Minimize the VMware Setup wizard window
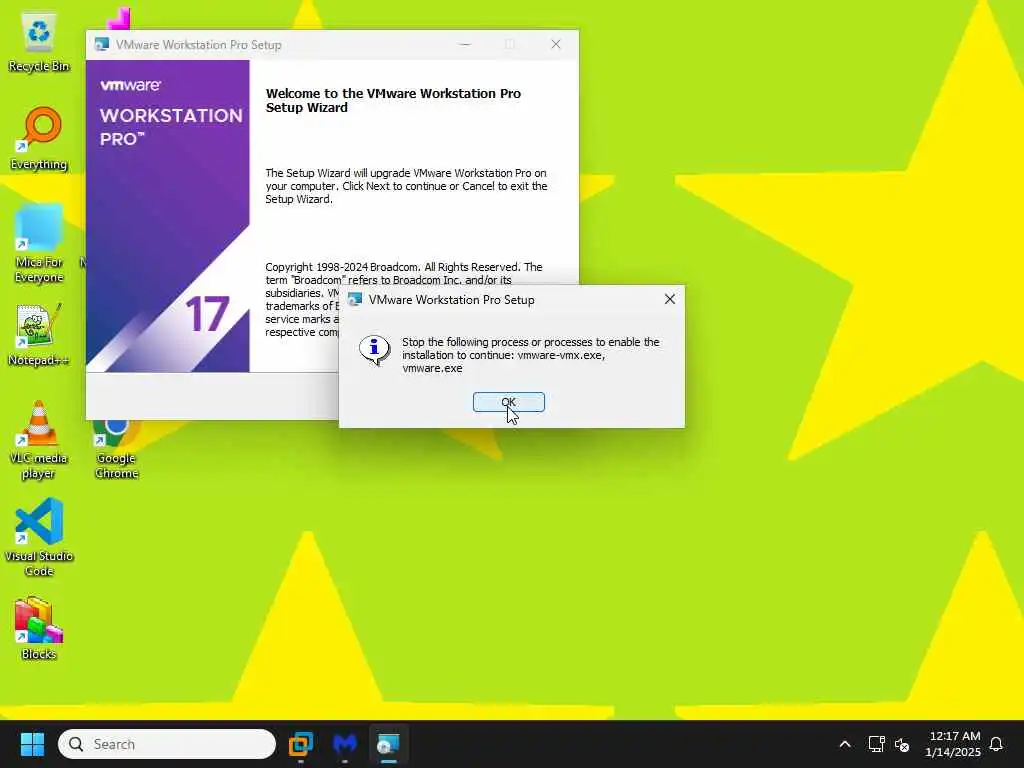The width and height of the screenshot is (1024, 768). 465,44
